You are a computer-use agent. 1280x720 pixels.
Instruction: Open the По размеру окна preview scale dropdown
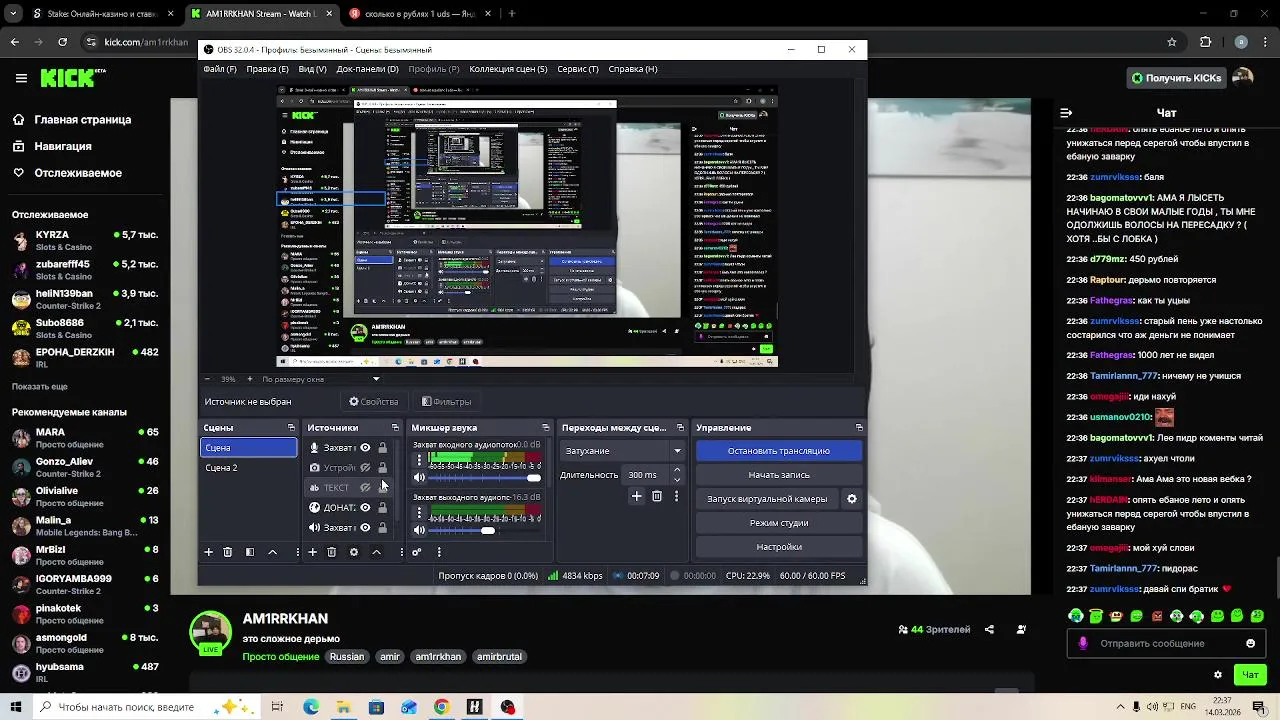(320, 379)
